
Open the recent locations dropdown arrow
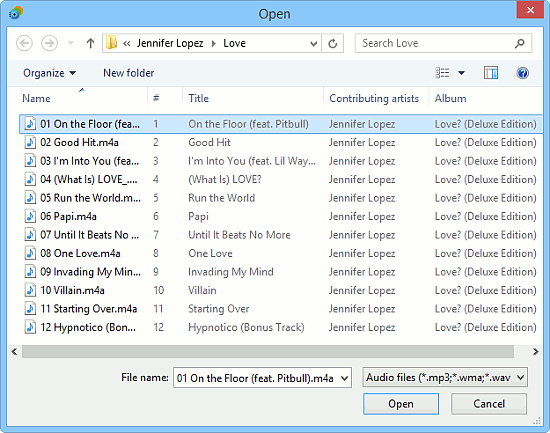71,43
